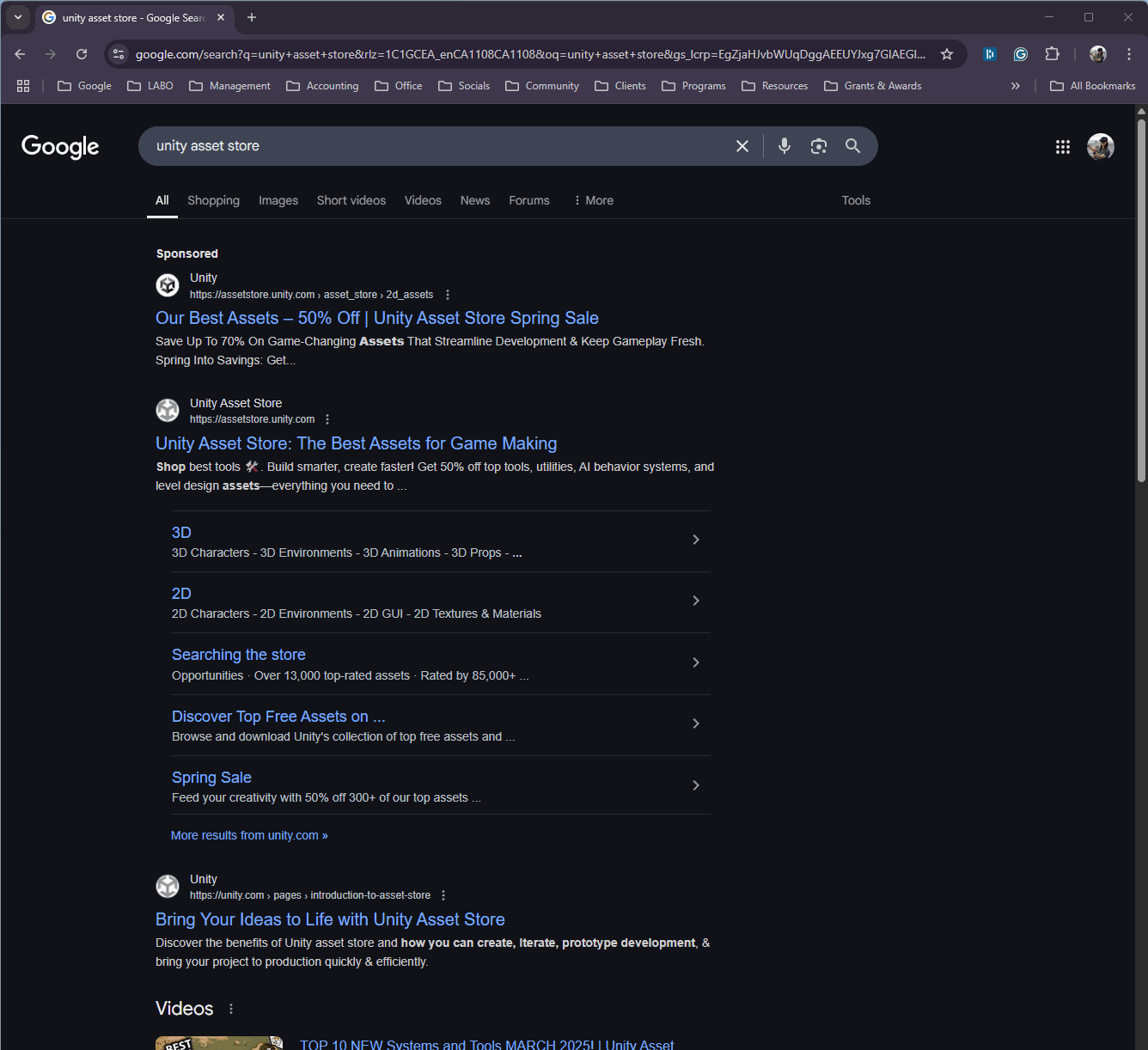Open the Accounting bookmarks folder

point(322,86)
